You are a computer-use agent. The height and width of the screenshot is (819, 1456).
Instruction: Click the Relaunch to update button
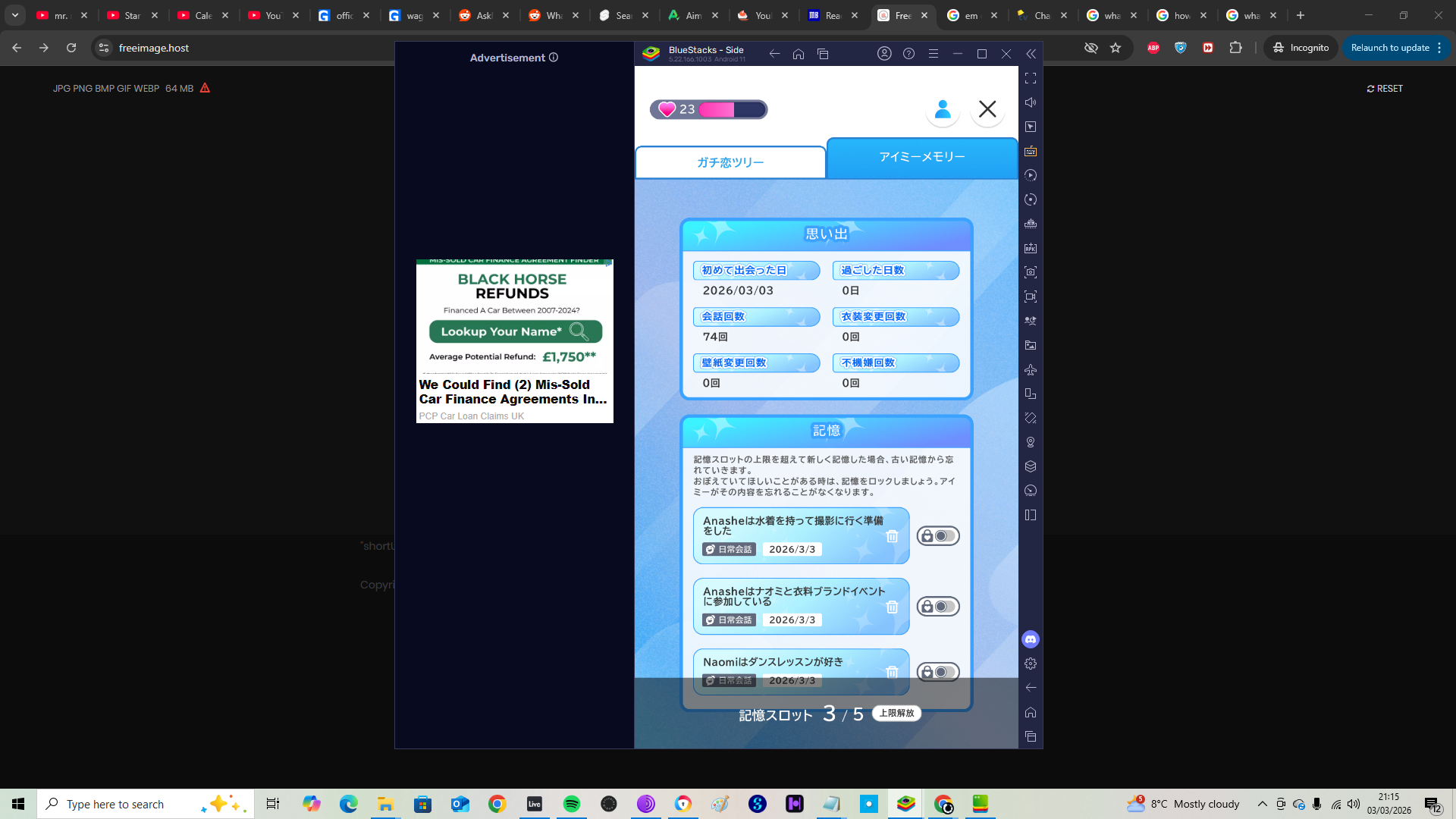pos(1390,48)
